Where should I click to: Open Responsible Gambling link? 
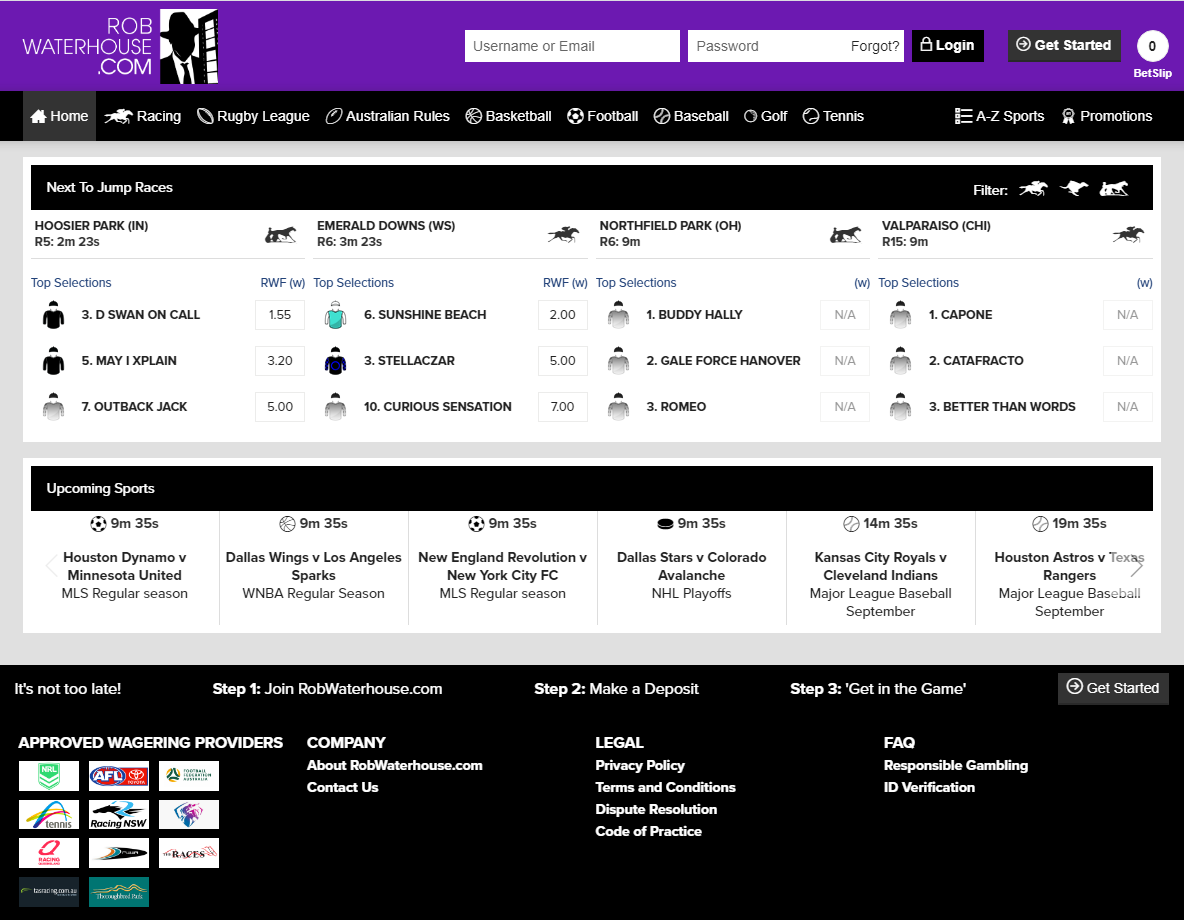[956, 765]
